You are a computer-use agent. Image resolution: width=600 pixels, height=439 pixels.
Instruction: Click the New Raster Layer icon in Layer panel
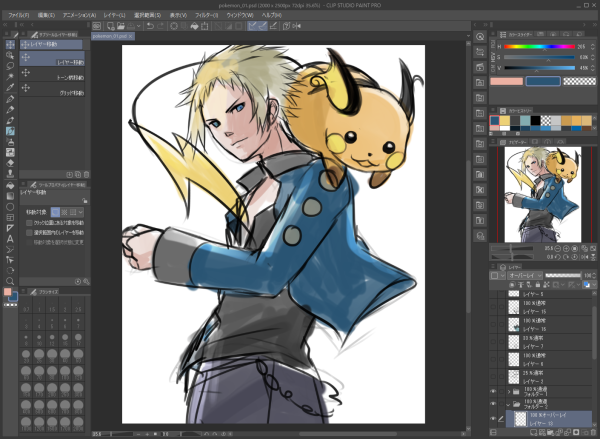pos(533,433)
